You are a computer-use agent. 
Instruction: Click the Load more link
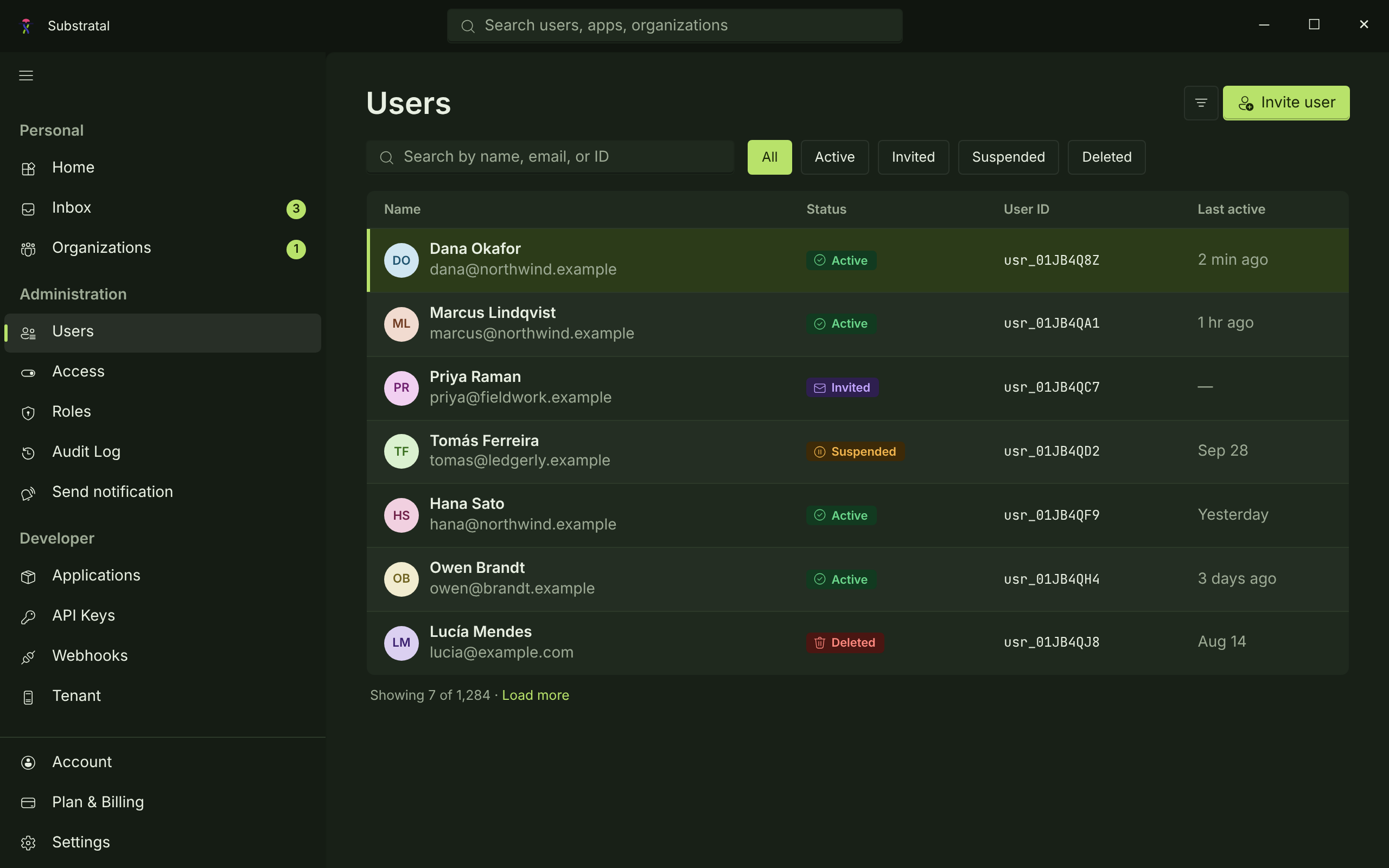click(536, 695)
